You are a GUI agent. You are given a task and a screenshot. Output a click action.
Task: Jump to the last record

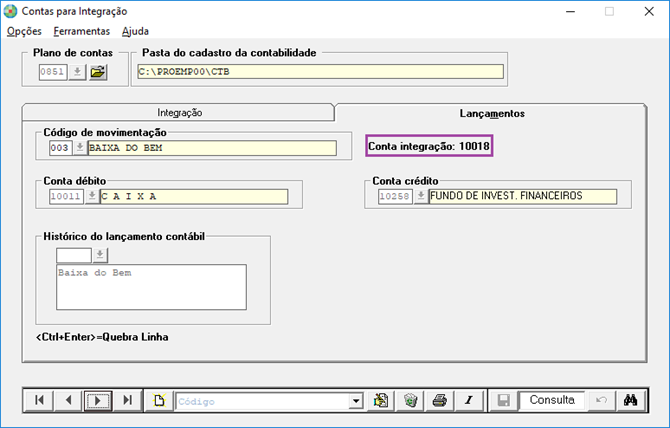click(x=127, y=400)
